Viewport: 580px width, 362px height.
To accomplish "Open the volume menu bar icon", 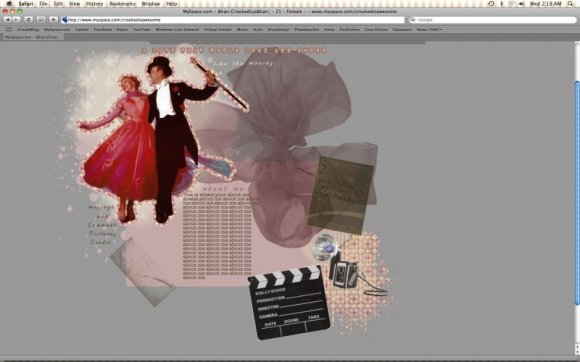I will tap(522, 4).
